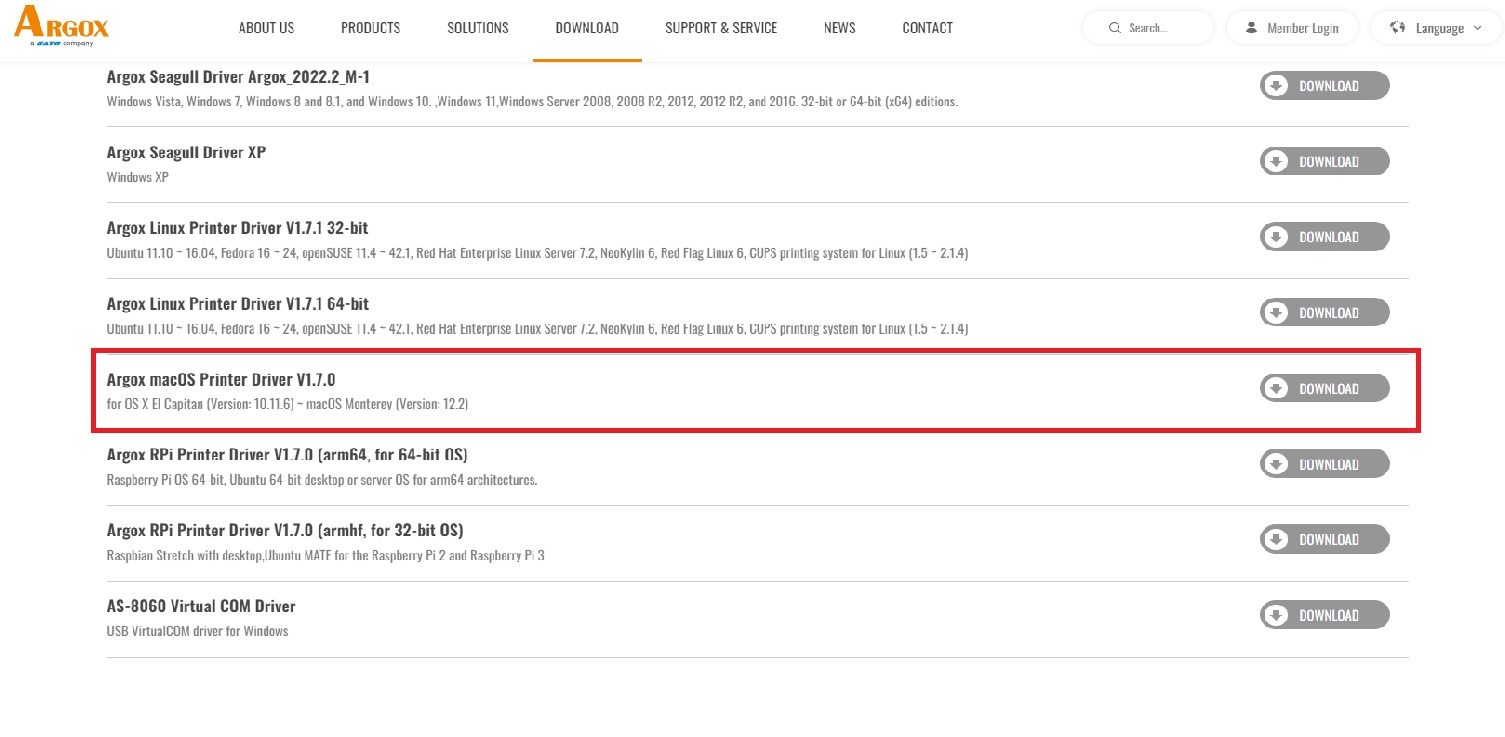1505x737 pixels.
Task: Open the Download menu
Action: point(587,28)
